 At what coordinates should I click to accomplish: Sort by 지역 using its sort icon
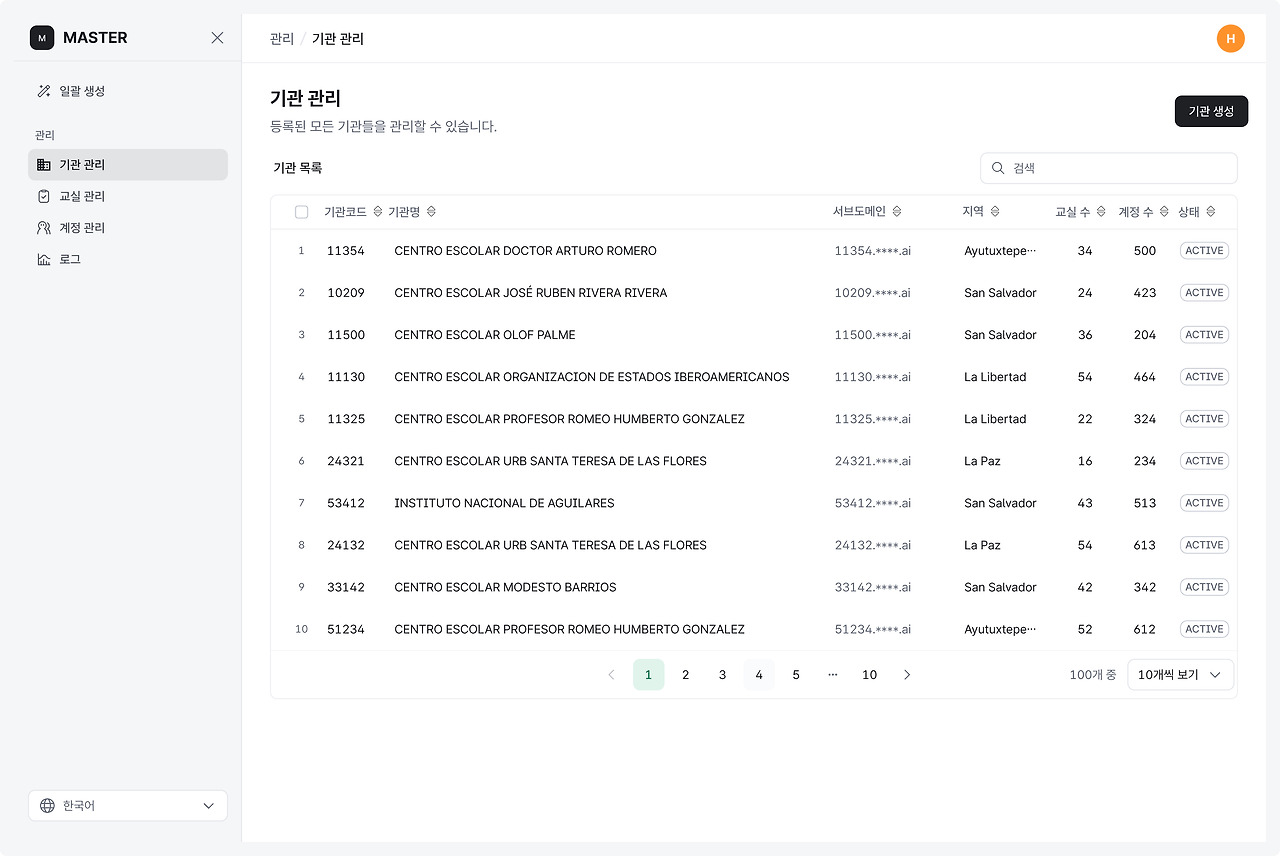995,212
